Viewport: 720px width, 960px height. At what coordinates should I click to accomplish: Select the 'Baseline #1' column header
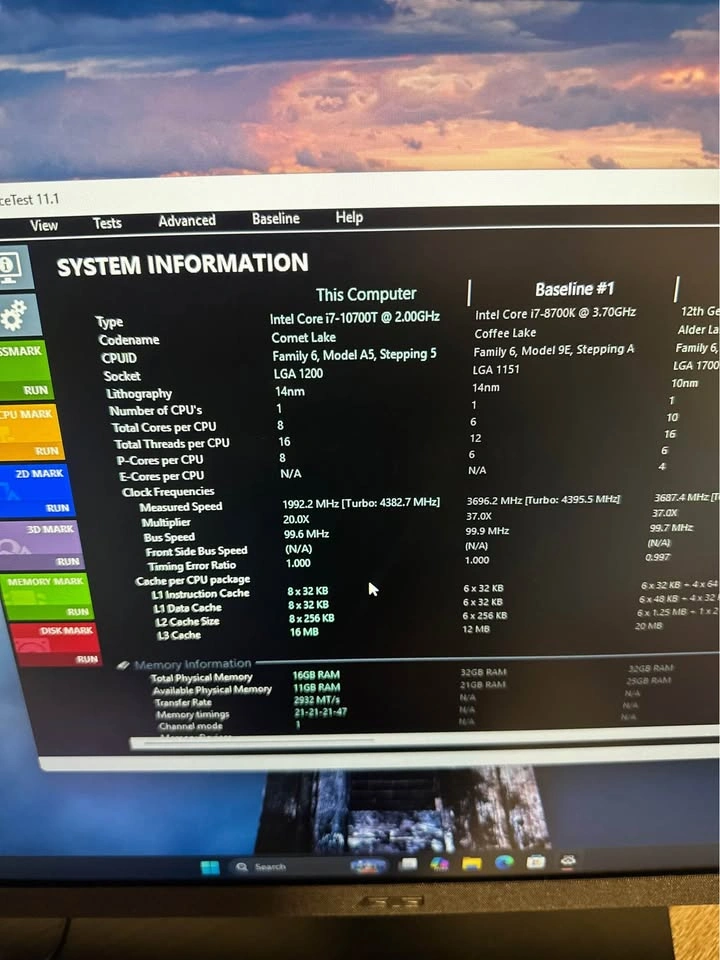(574, 289)
